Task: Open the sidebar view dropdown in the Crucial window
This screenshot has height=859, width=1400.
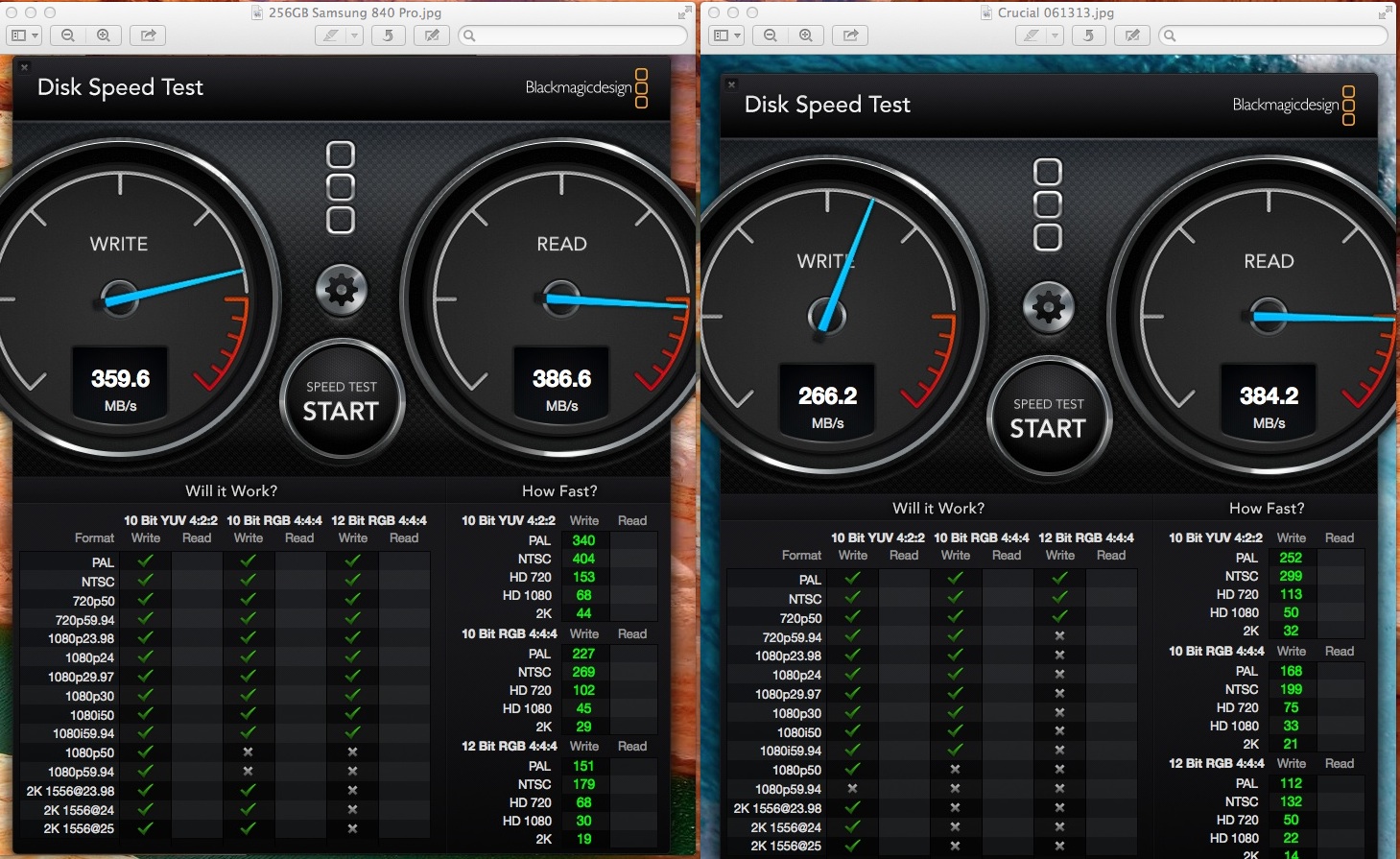Action: (739, 35)
